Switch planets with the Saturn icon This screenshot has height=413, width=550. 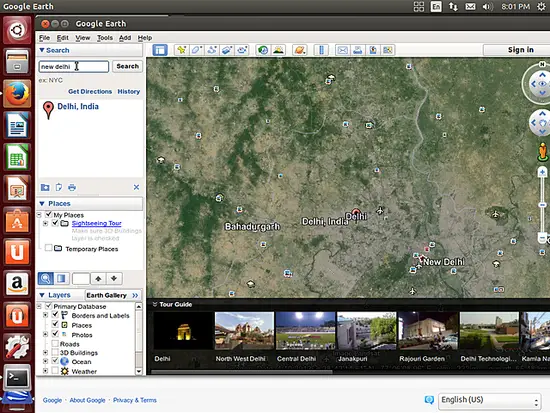[x=300, y=50]
